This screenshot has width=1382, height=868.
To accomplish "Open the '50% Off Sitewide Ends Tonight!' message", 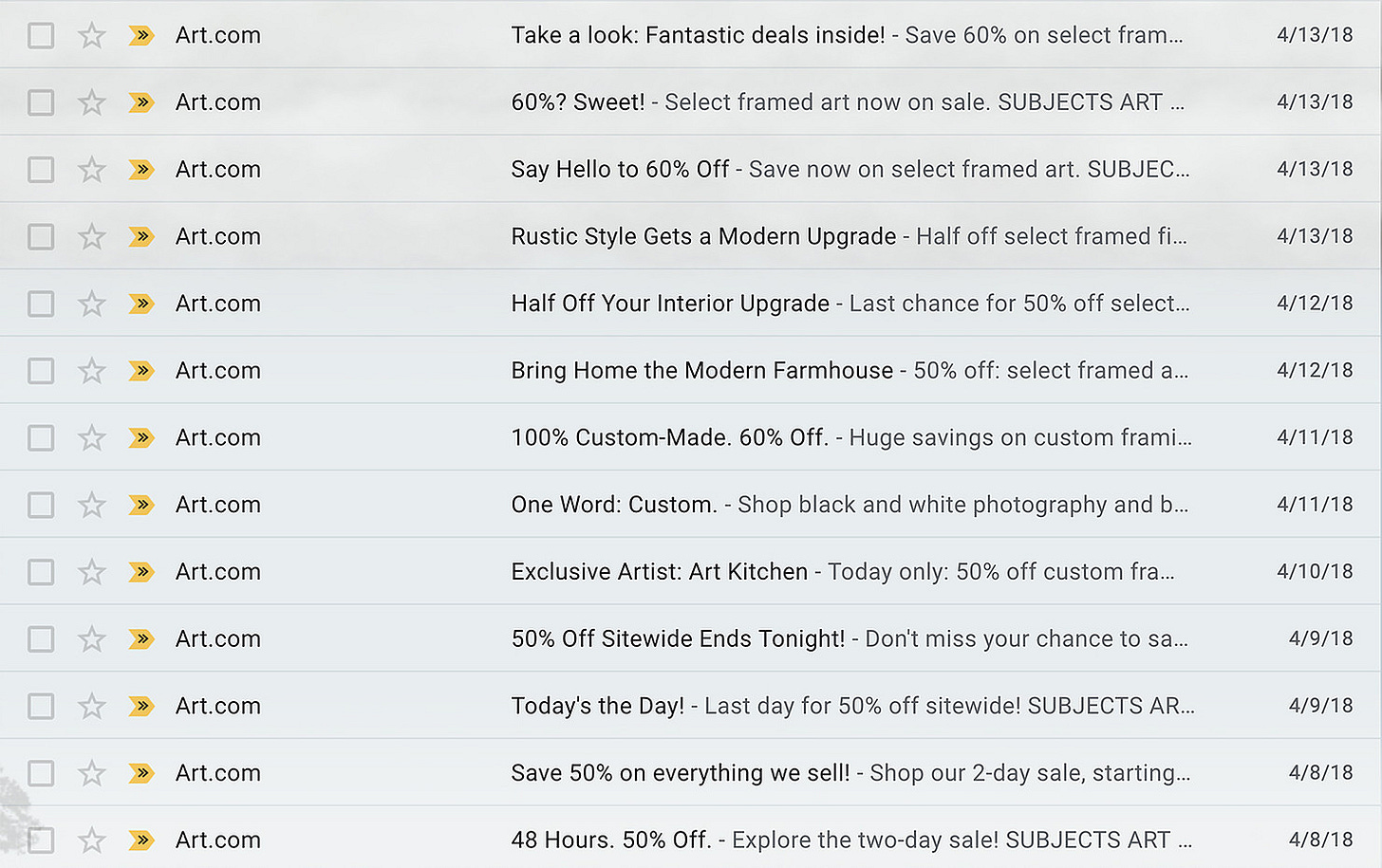I will tap(691, 639).
